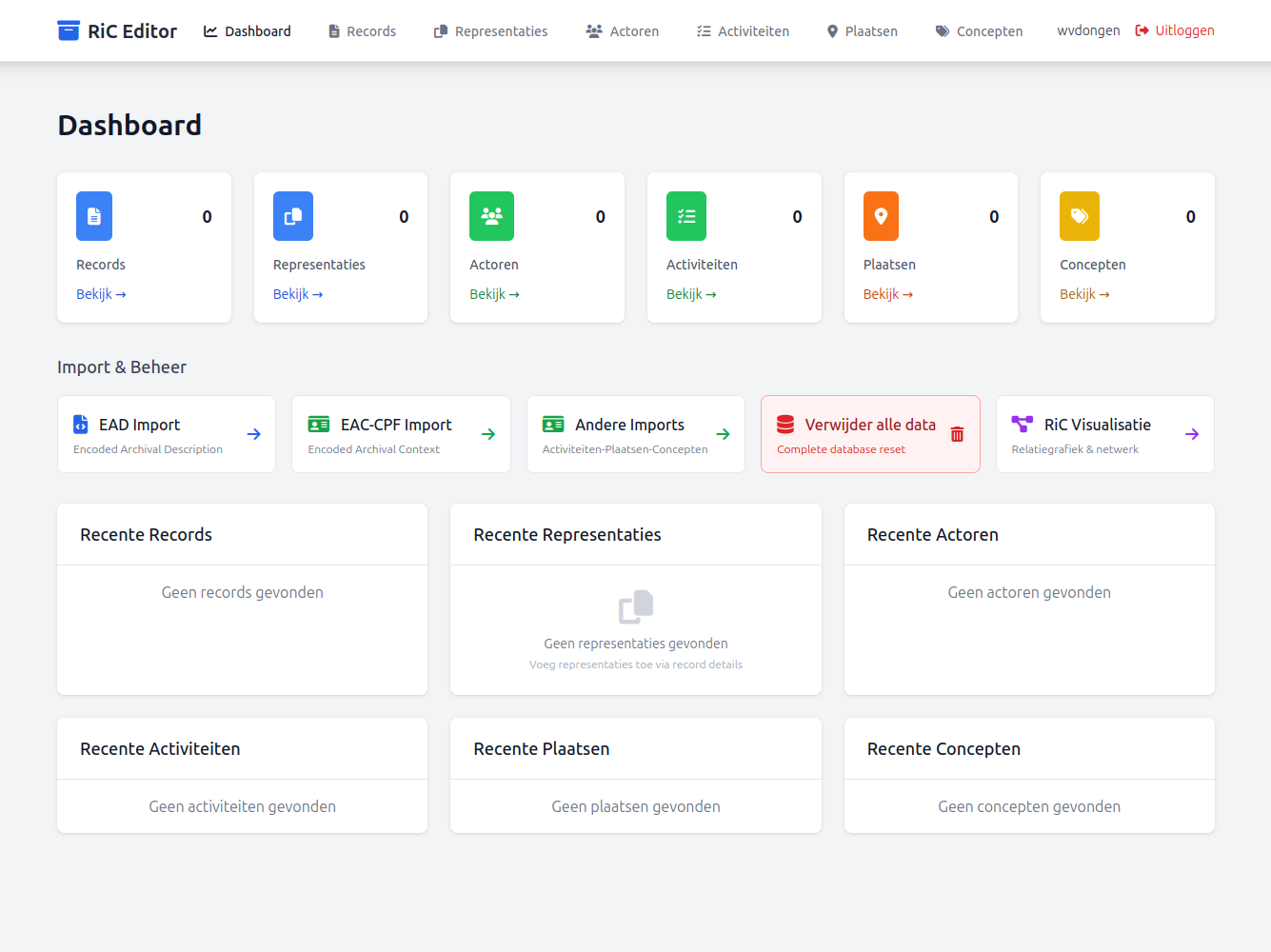Click the purple RiC Visualisatie network icon
The width and height of the screenshot is (1271, 952).
[1023, 424]
